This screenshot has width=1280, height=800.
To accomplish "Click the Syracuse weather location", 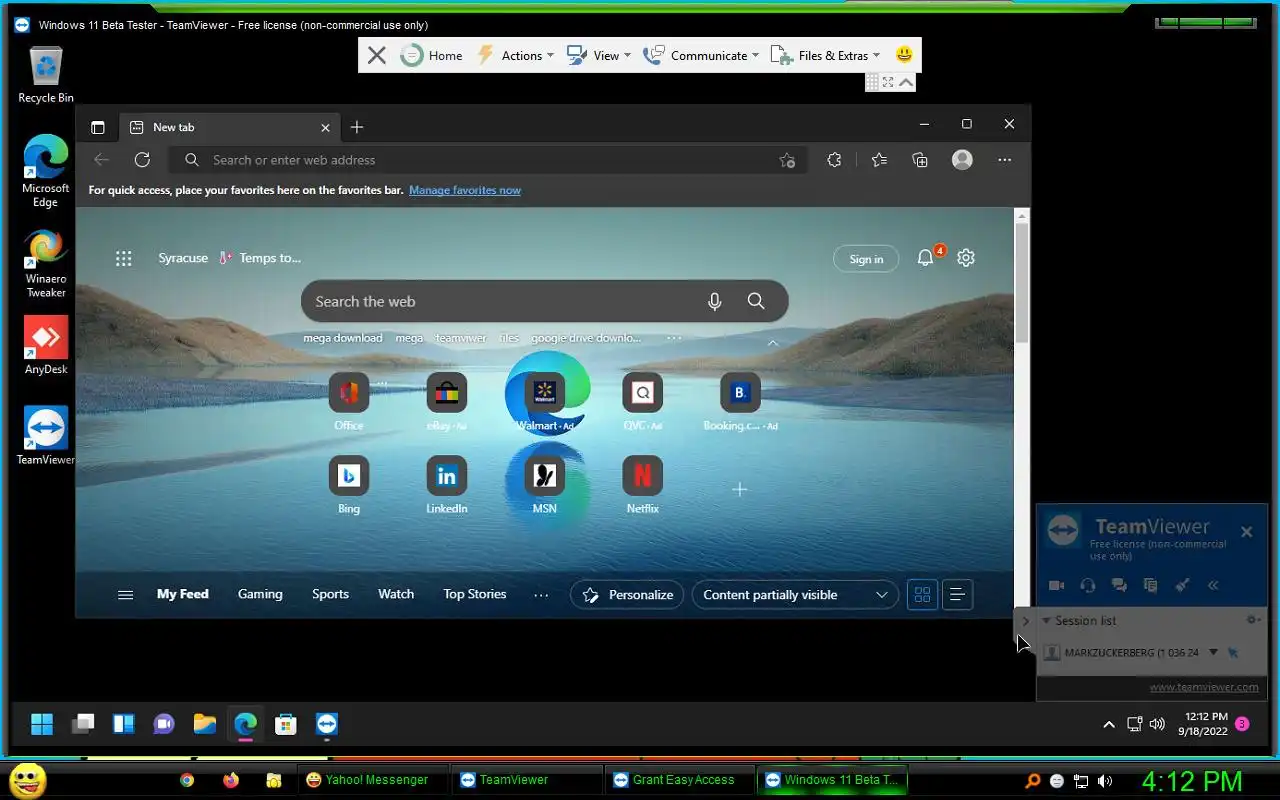I will pos(183,258).
